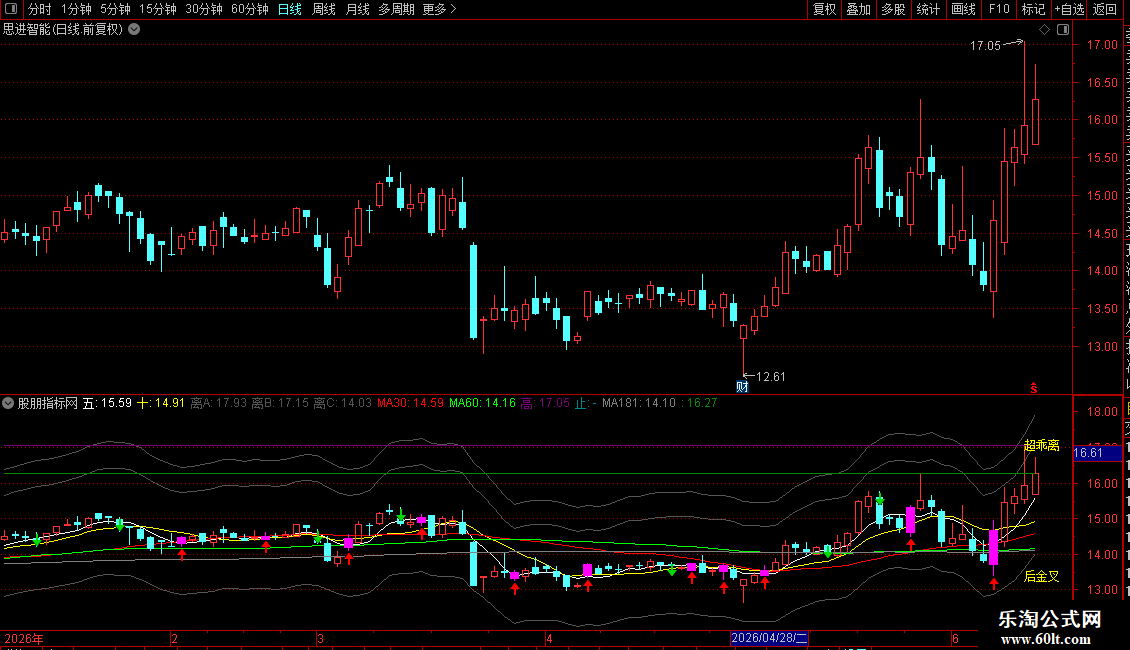Select the 60分钟 period tab
Viewport: 1130px width, 650px height.
pyautogui.click(x=249, y=9)
